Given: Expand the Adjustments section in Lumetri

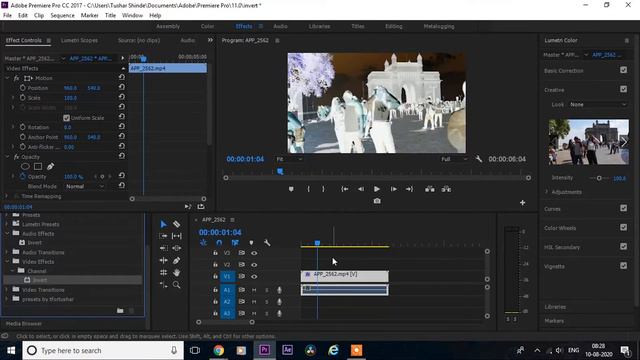Looking at the screenshot, I should point(547,191).
